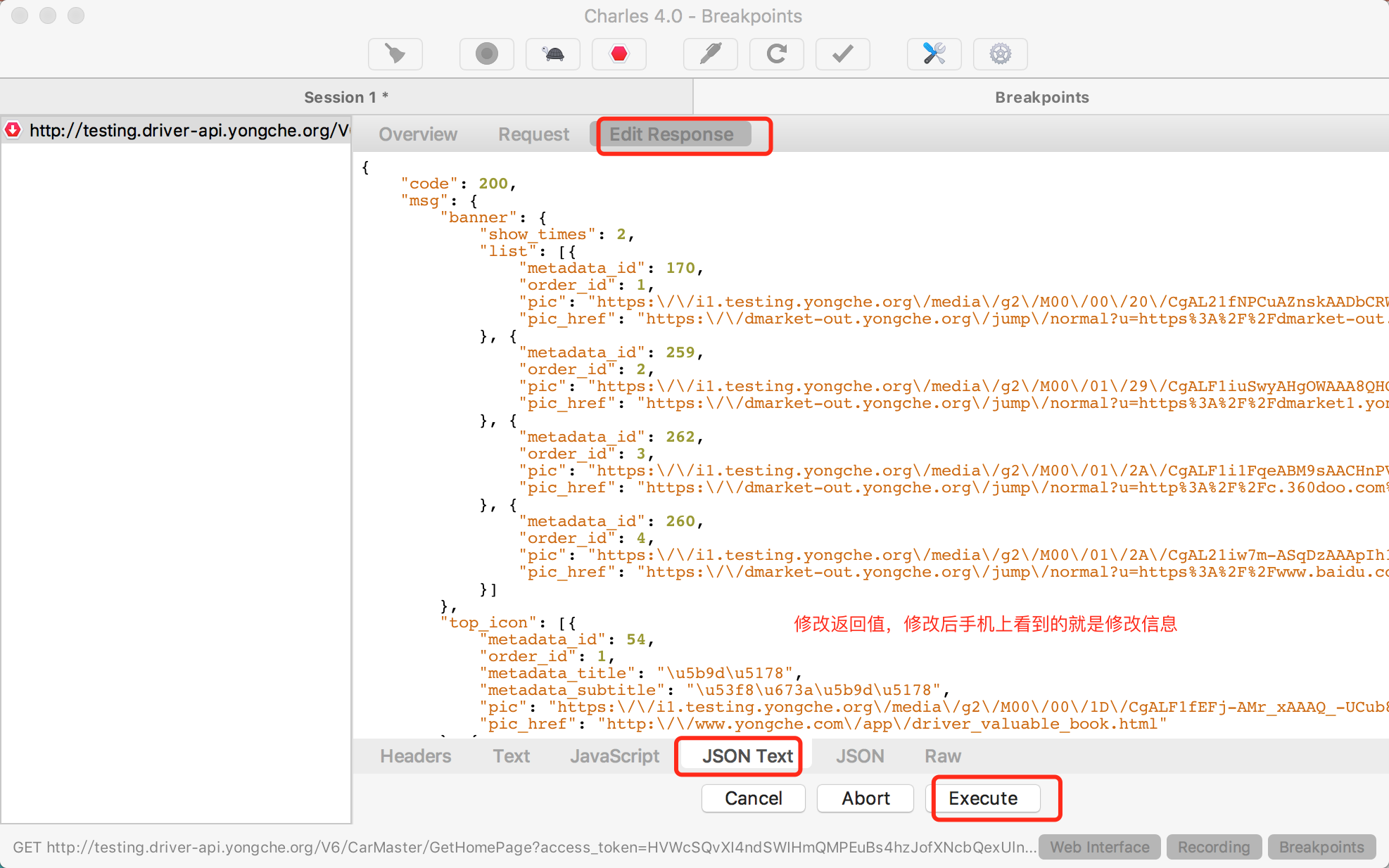Click the pic_href line containing 360doo.com
The height and width of the screenshot is (868, 1389).
953,487
